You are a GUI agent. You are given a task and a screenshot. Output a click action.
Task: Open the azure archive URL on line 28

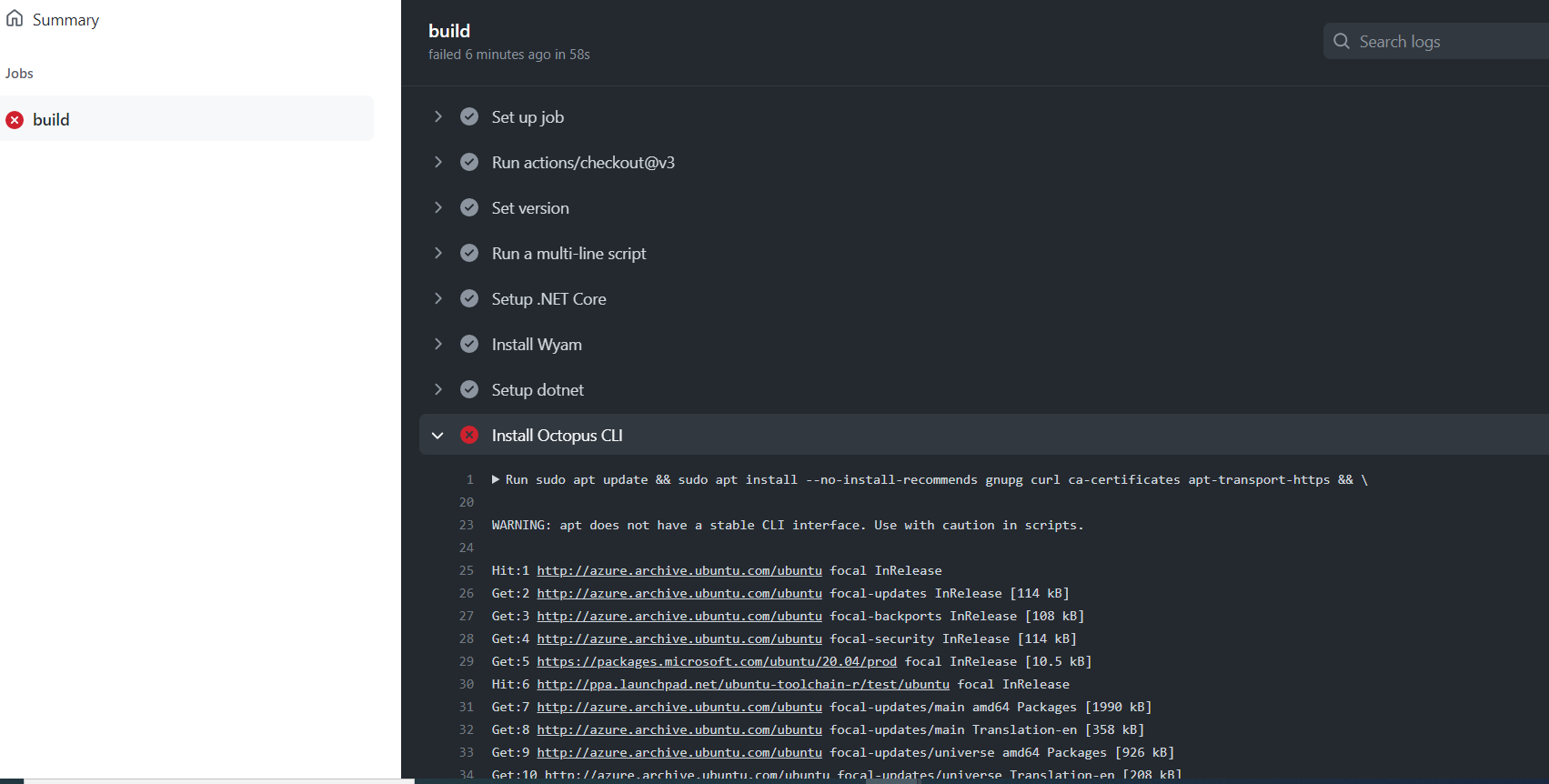pos(679,638)
